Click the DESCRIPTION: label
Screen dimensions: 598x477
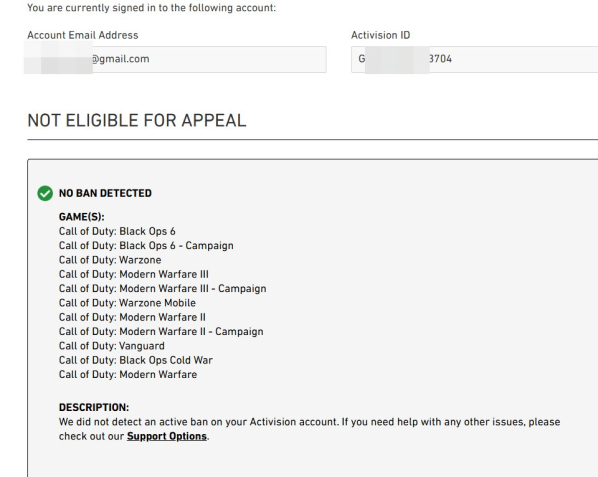[94, 407]
